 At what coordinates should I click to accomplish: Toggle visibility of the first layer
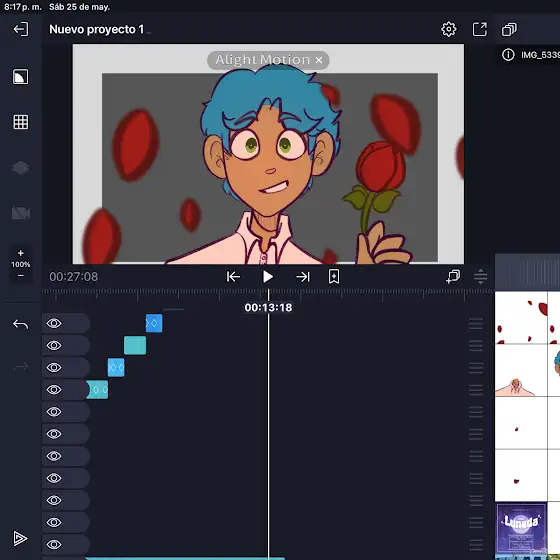click(54, 323)
